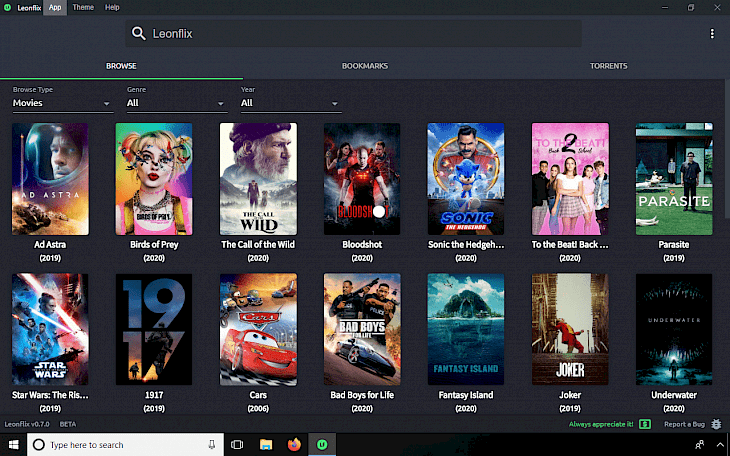
Task: Open The Call of the Wild poster
Action: point(258,179)
